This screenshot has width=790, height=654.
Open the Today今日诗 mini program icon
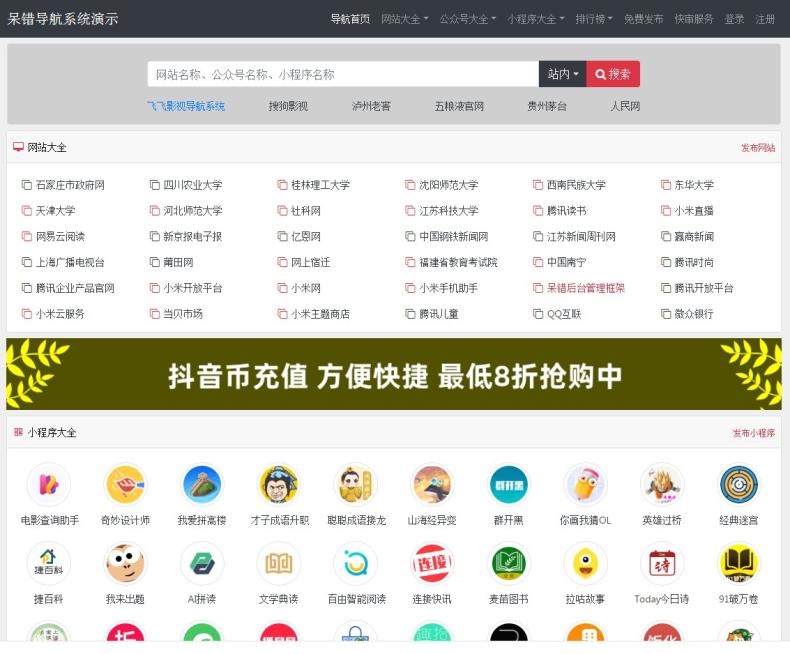[x=662, y=563]
